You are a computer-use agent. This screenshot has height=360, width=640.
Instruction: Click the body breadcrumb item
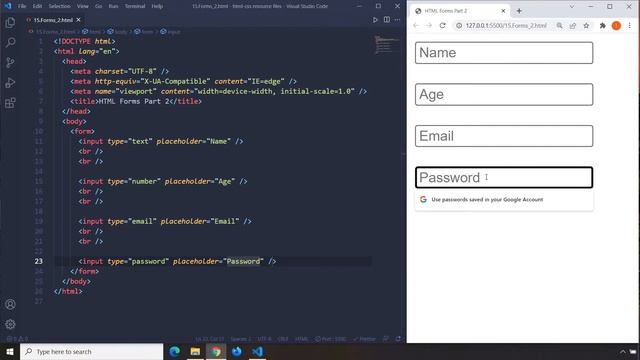(118, 31)
